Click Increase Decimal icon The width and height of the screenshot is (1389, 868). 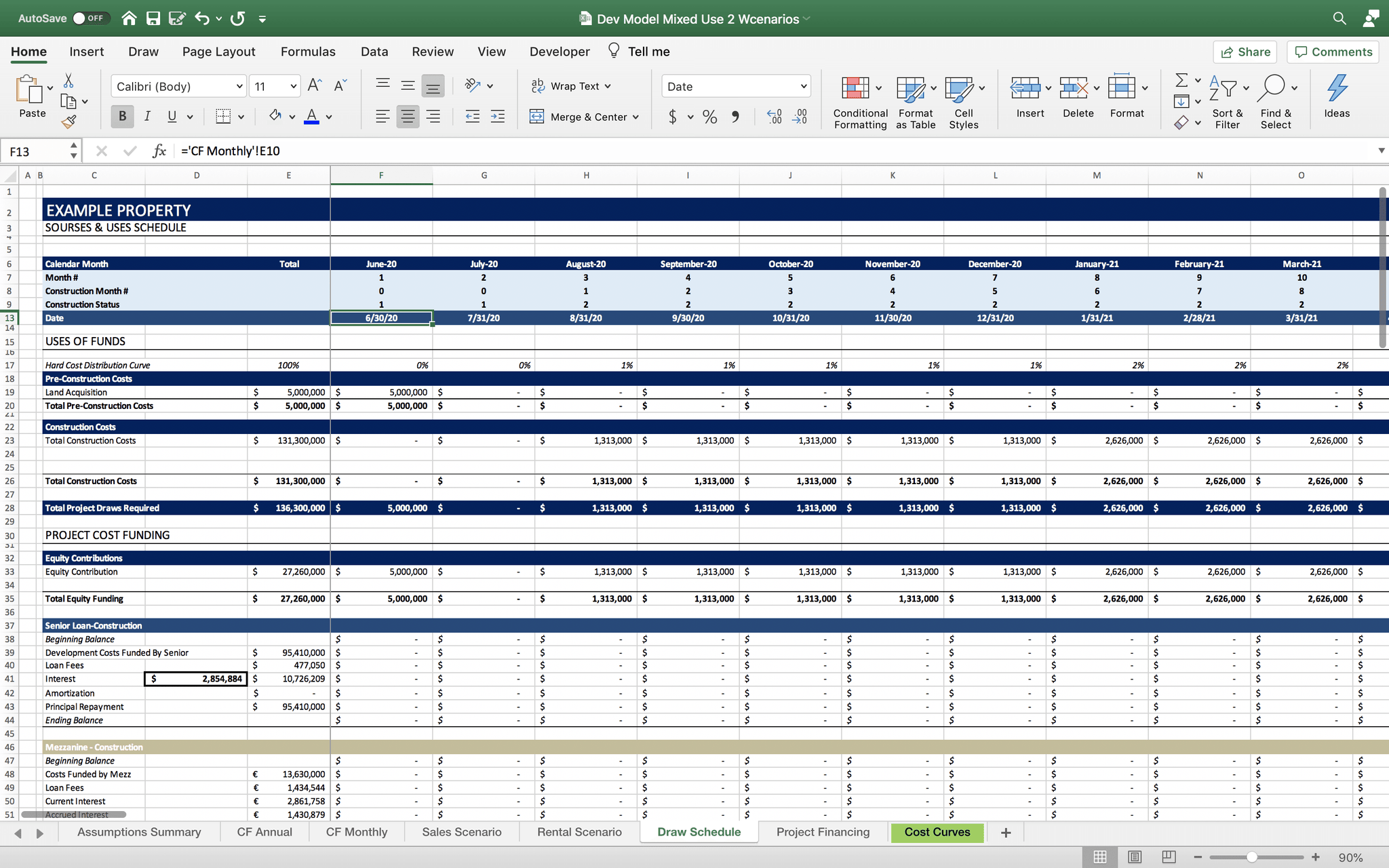point(775,117)
